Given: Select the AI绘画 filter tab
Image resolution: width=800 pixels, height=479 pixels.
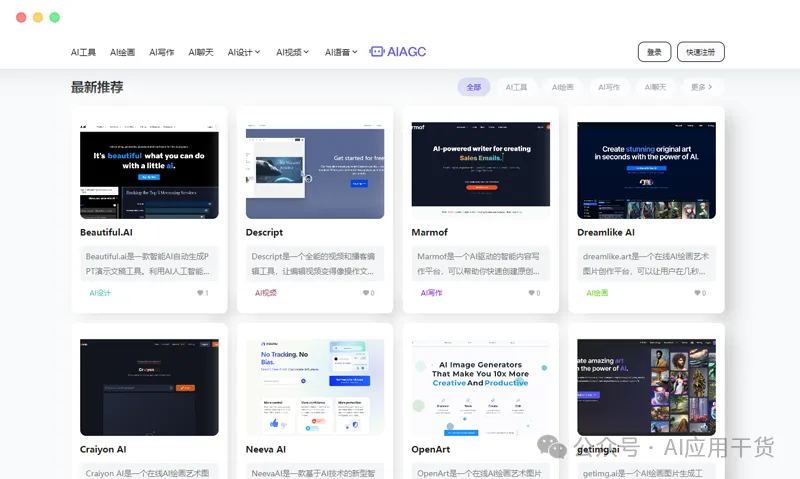Looking at the screenshot, I should 563,87.
